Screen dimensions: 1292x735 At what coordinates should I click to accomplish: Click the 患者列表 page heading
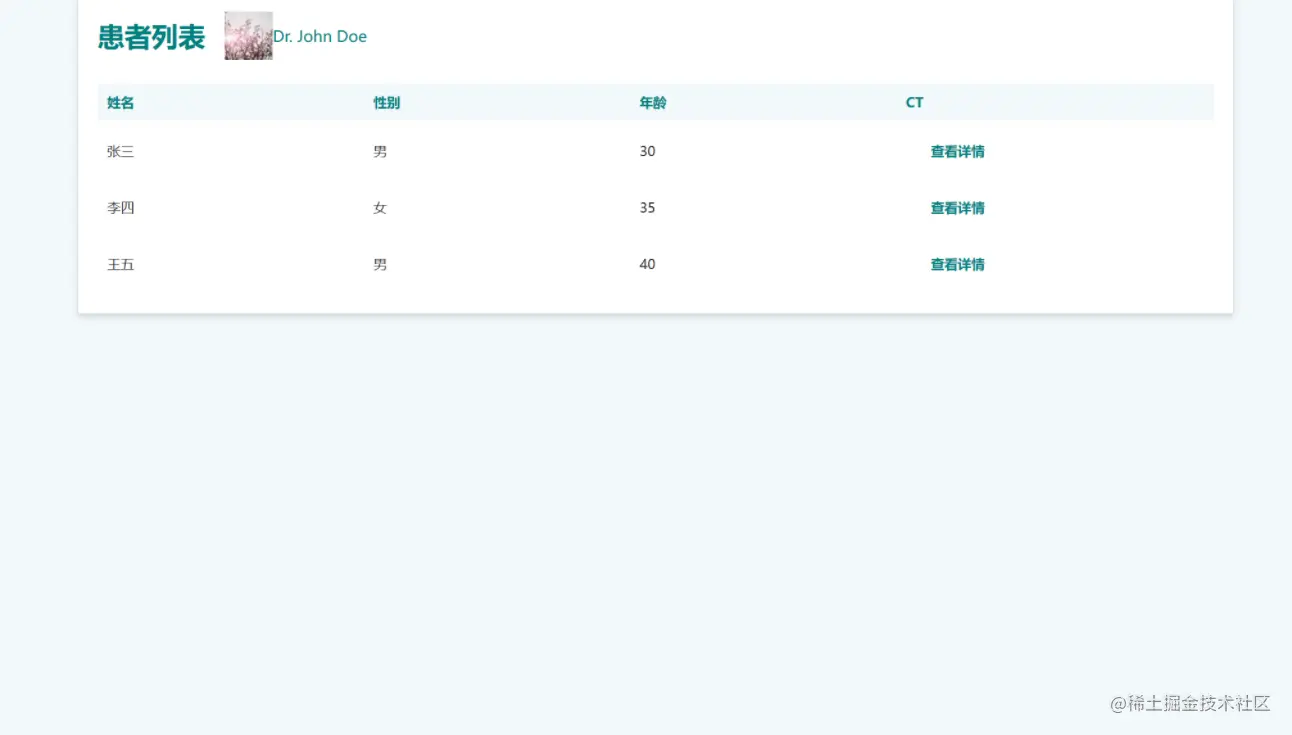click(x=151, y=37)
